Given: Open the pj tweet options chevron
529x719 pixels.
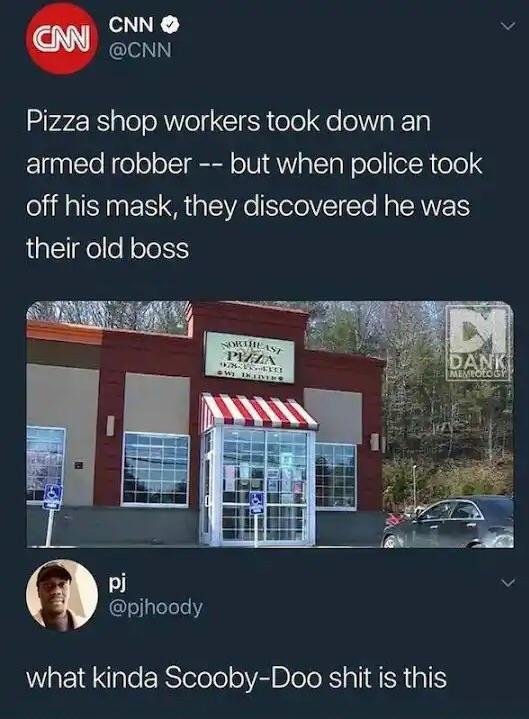Looking at the screenshot, I should click(506, 583).
